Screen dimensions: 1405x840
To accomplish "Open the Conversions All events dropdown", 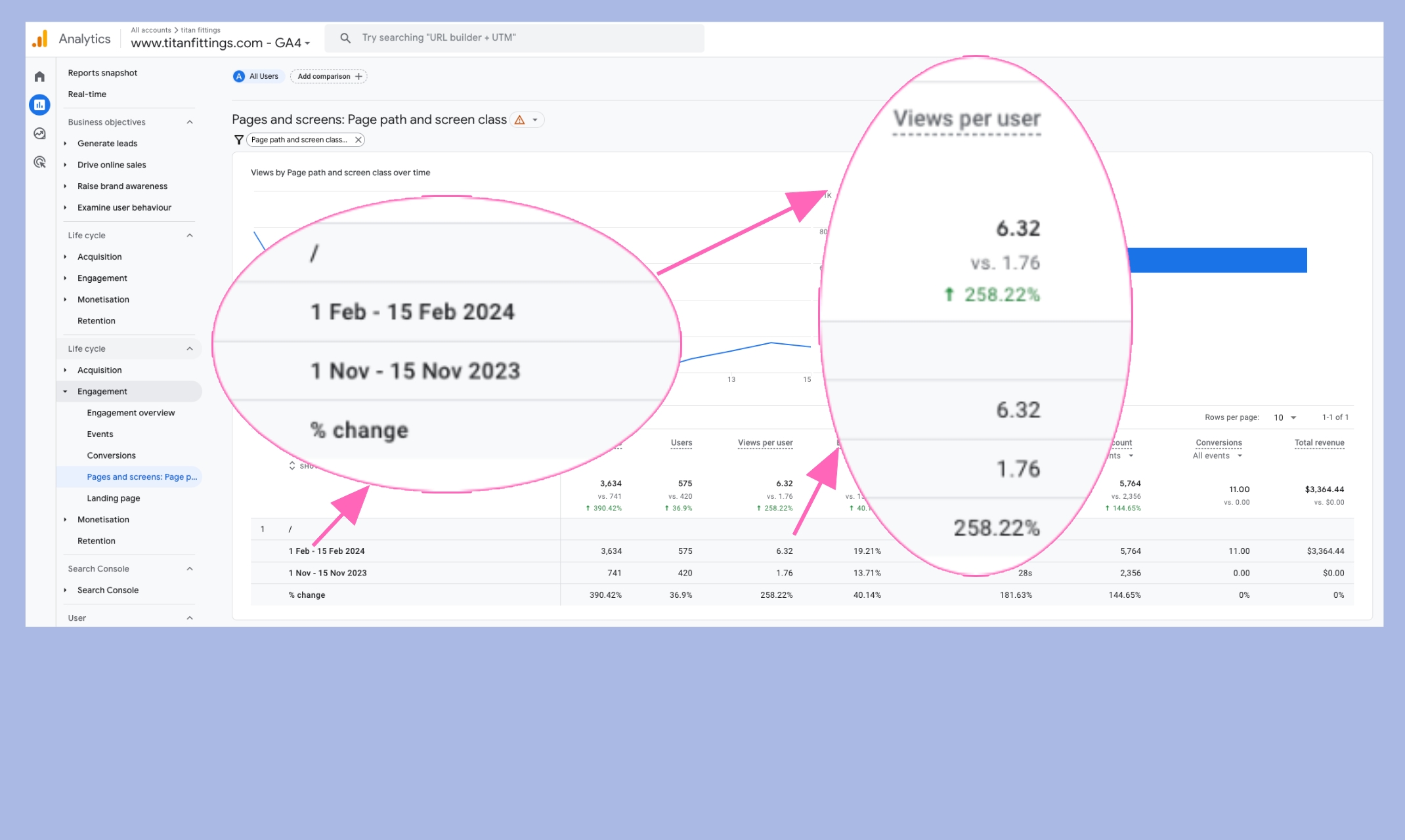I will [1218, 456].
